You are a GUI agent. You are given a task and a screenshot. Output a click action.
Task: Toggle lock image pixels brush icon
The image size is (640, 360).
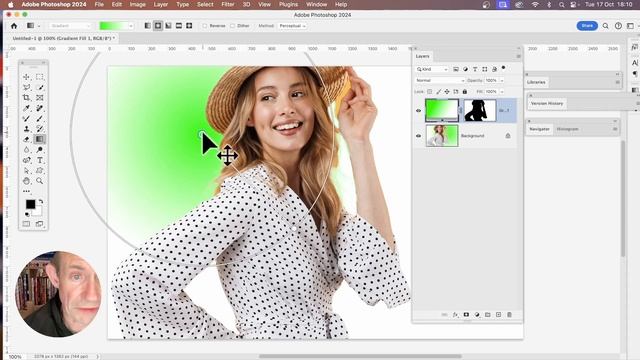pos(438,91)
